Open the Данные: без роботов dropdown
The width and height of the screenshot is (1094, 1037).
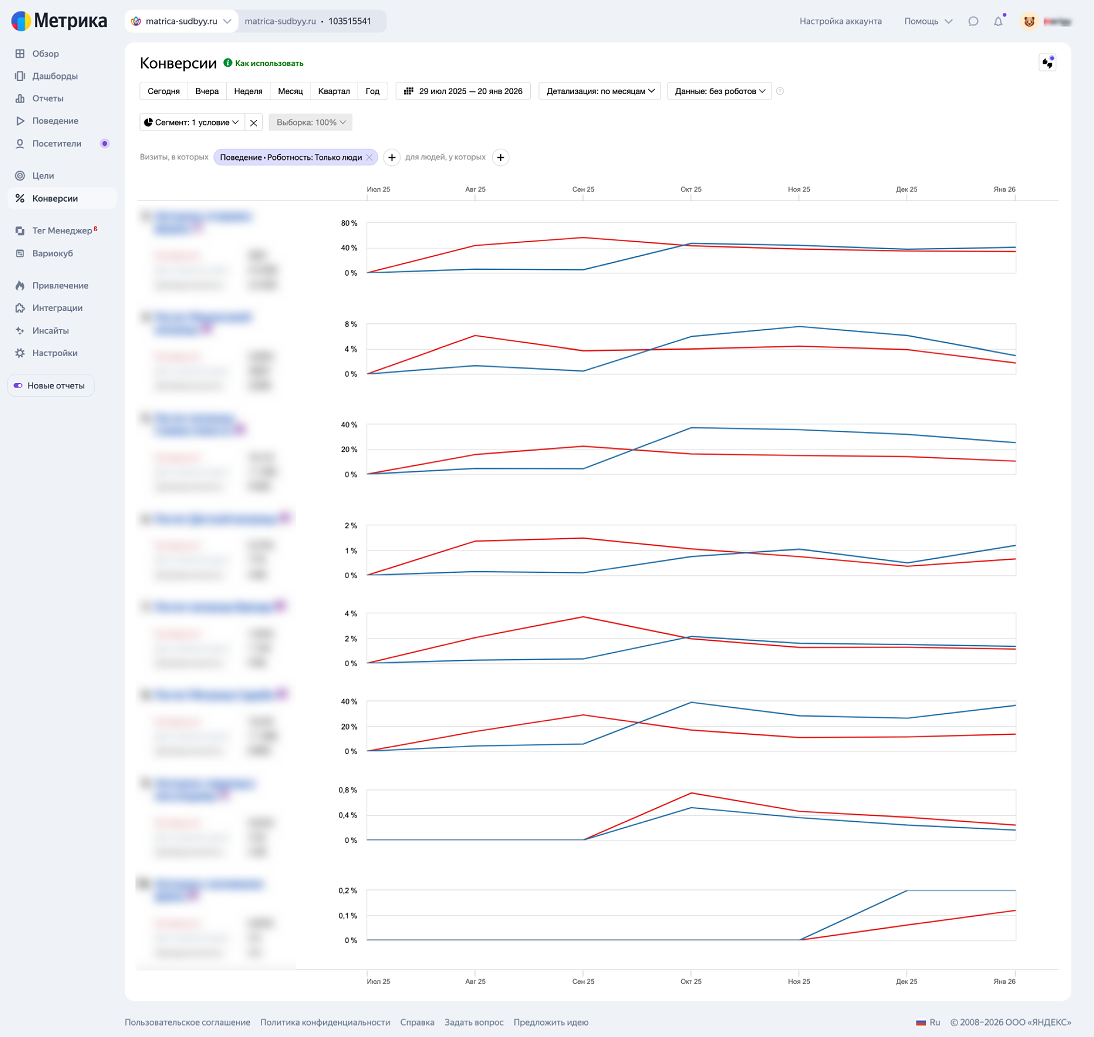(720, 91)
